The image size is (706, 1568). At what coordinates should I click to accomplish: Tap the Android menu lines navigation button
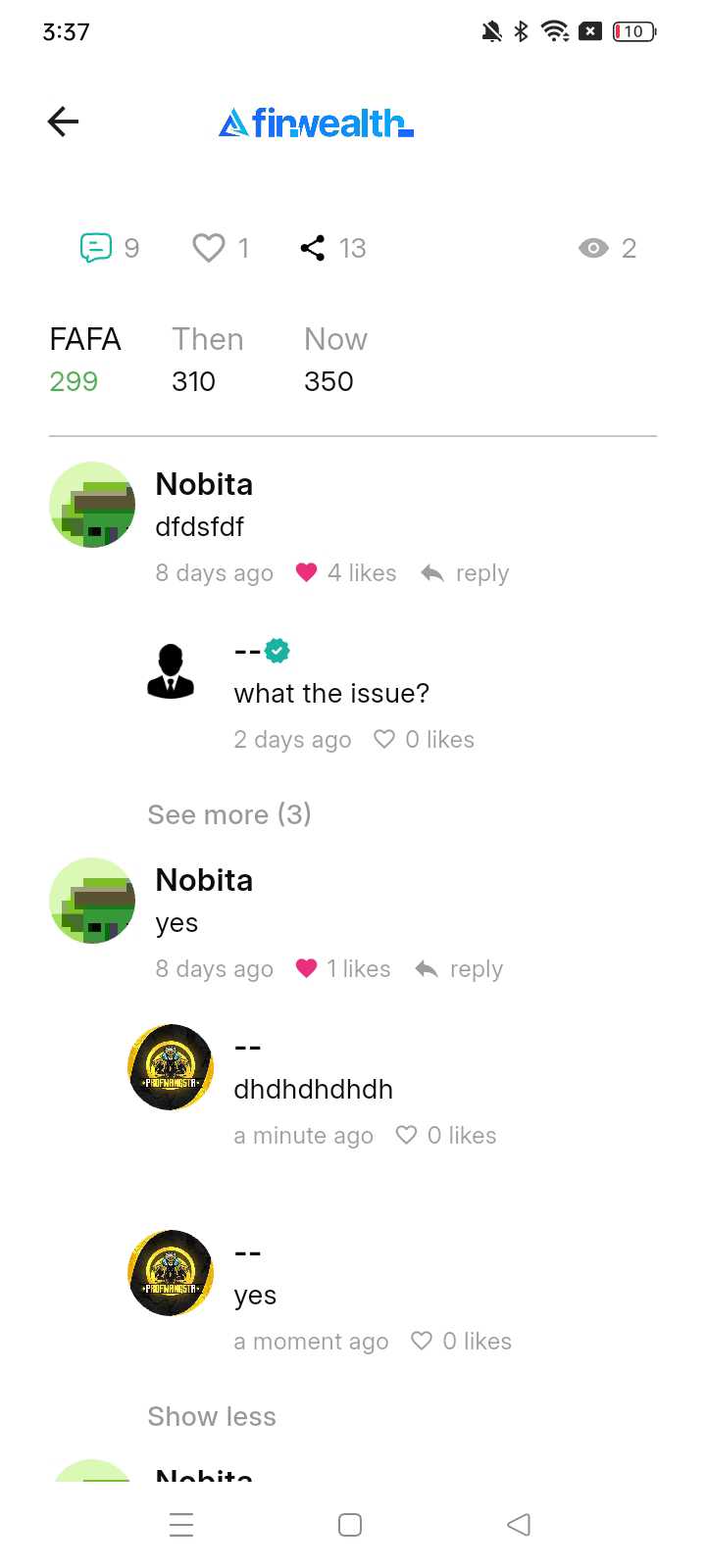tap(181, 1525)
